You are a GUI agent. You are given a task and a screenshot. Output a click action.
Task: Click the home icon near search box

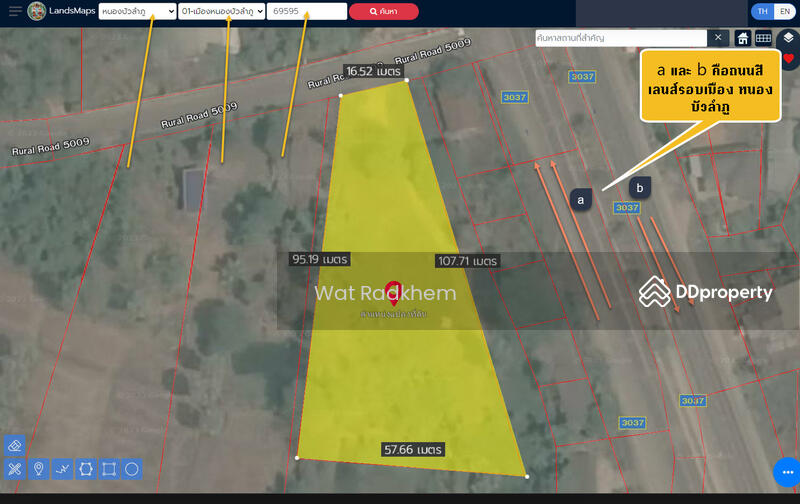pyautogui.click(x=743, y=38)
